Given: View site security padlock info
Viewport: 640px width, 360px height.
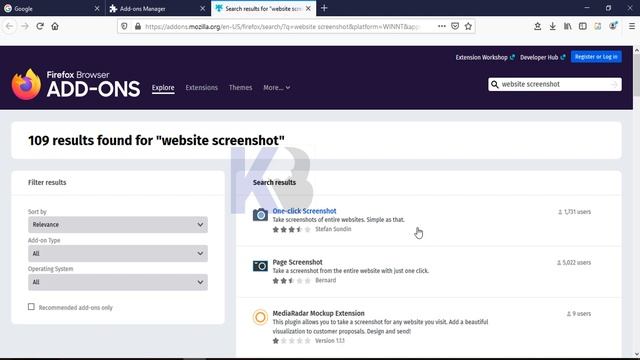Looking at the screenshot, I should pos(138,26).
